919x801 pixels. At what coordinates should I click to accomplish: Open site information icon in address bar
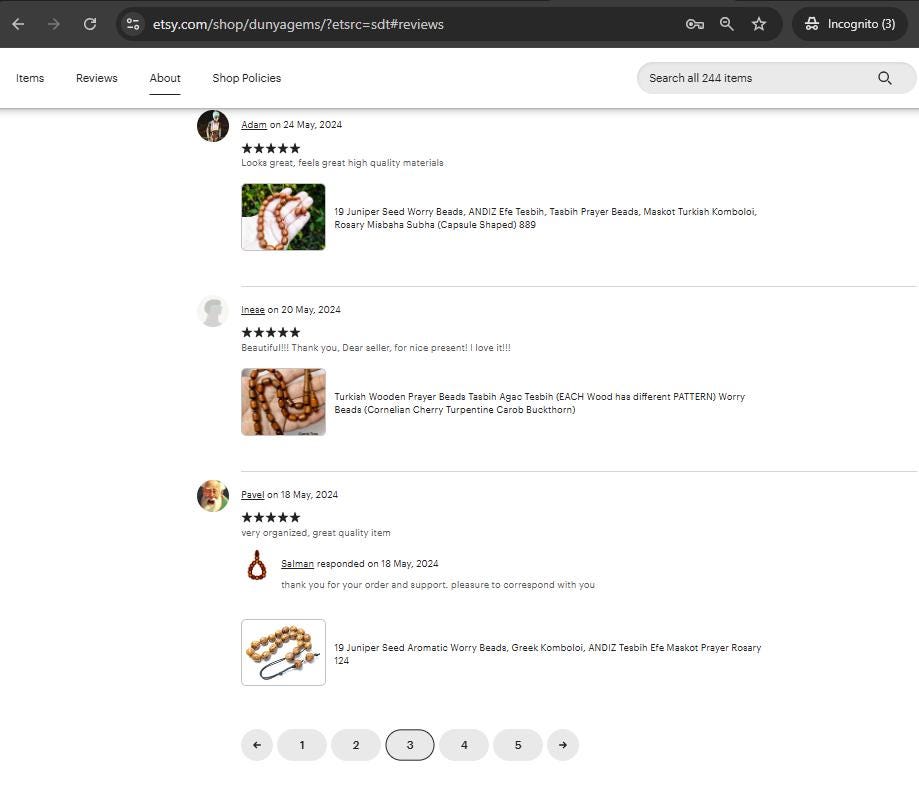click(x=133, y=24)
